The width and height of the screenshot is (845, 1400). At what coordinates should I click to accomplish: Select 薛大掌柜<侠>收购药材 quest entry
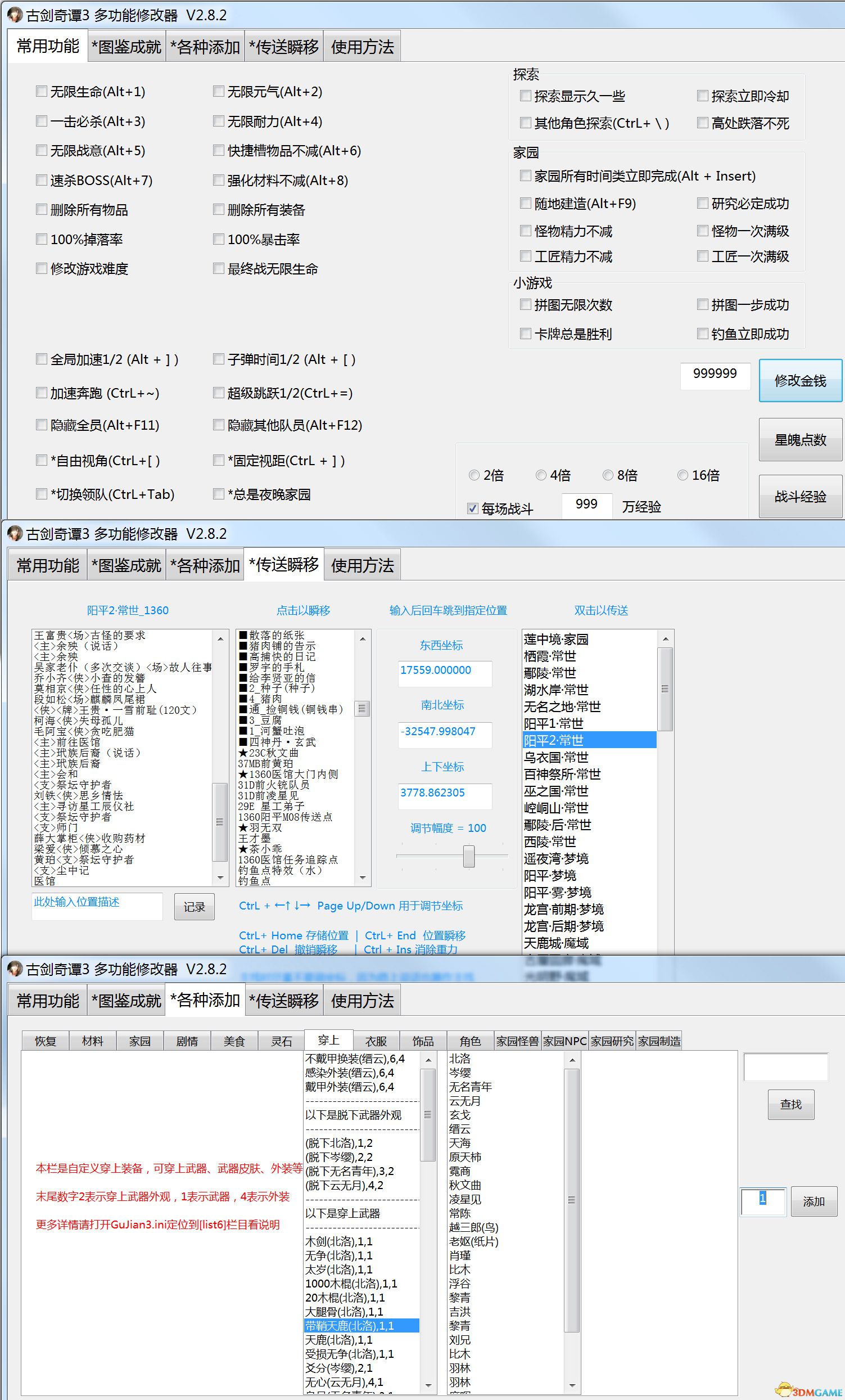pos(121,839)
